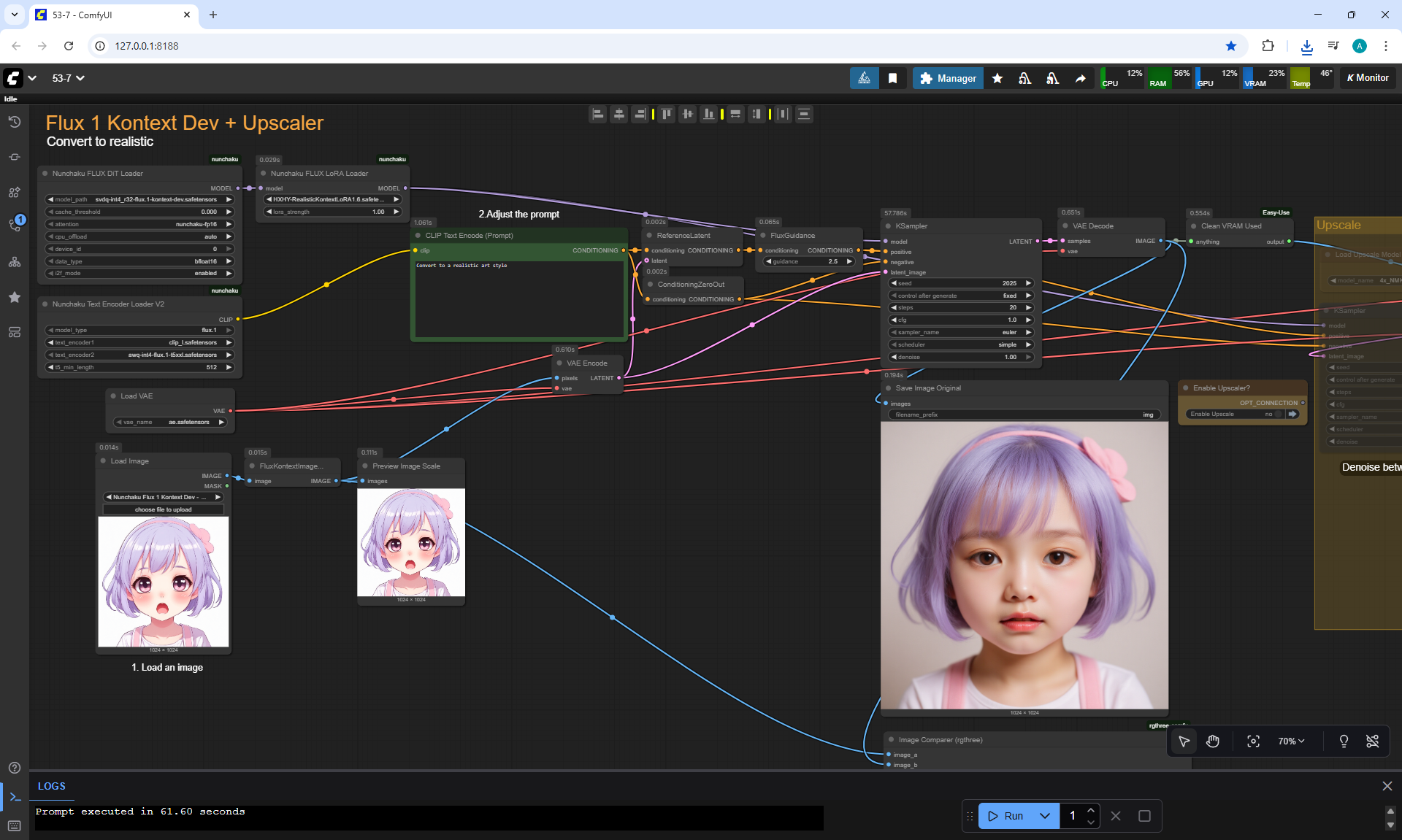Click the K Monitor button

(1368, 78)
